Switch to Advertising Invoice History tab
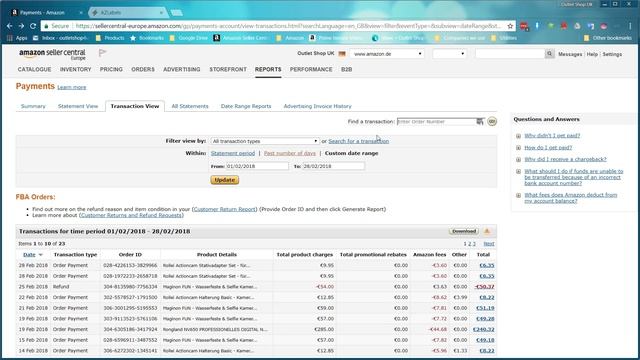This screenshot has height=360, width=640. 317,106
